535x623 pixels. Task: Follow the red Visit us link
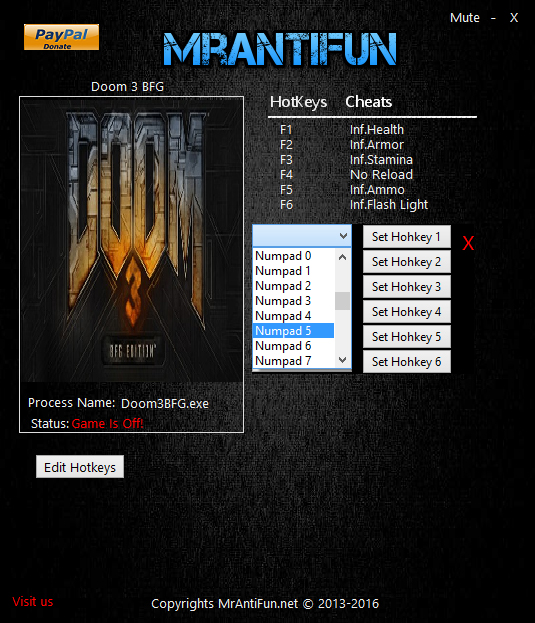point(33,602)
